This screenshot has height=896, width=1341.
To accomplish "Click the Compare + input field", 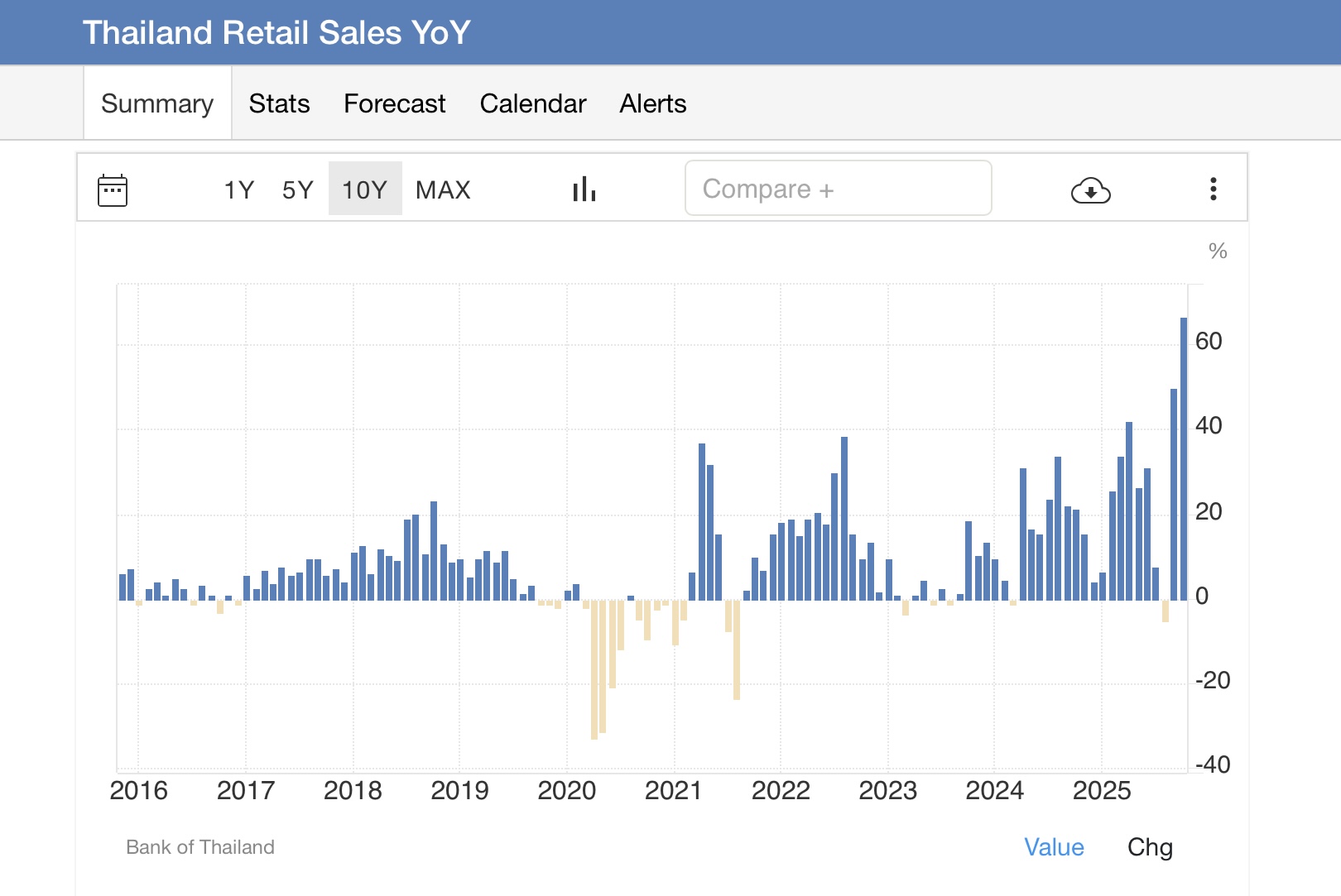I will point(838,189).
